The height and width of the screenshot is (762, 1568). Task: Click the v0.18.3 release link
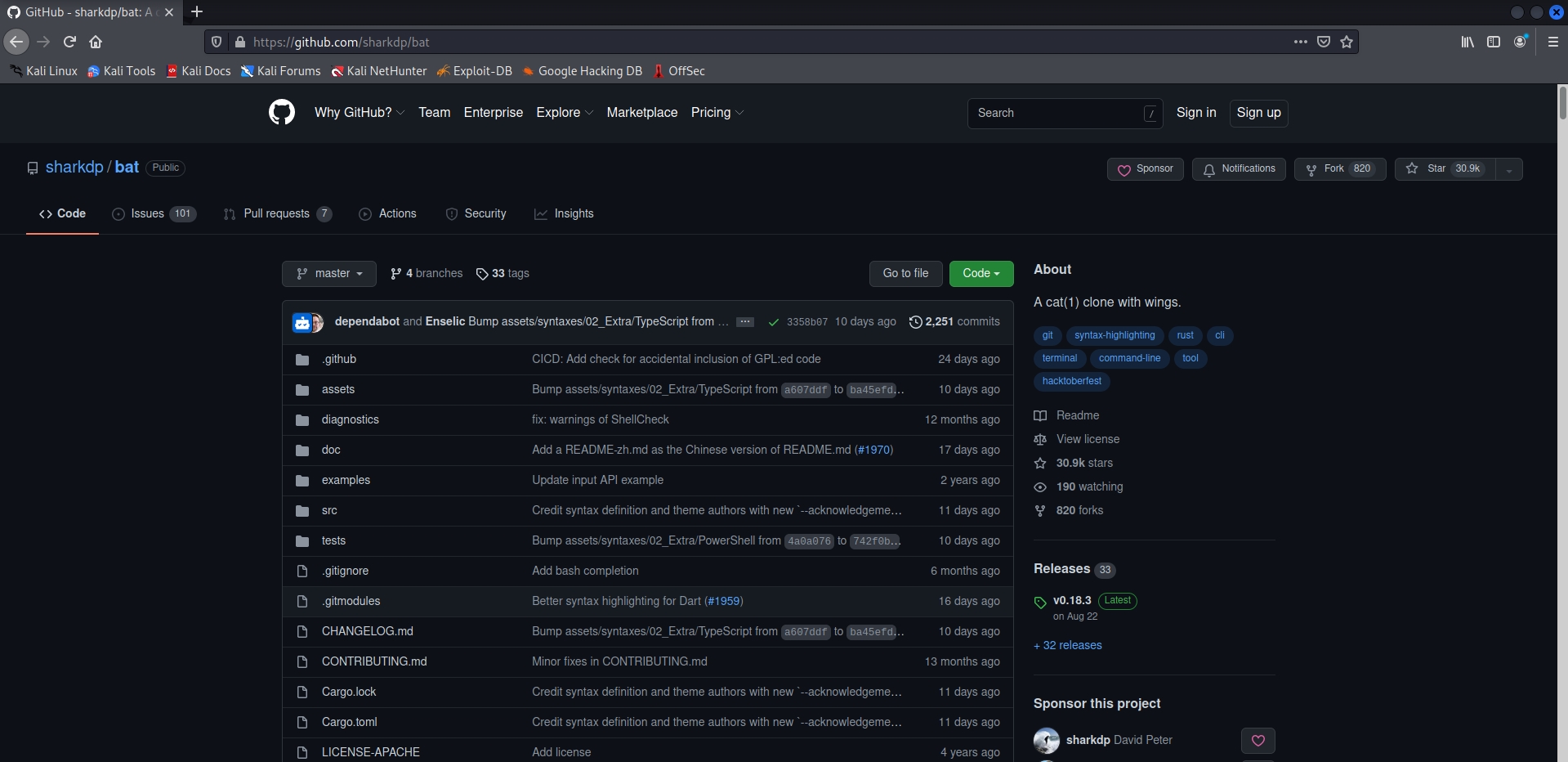tap(1072, 600)
